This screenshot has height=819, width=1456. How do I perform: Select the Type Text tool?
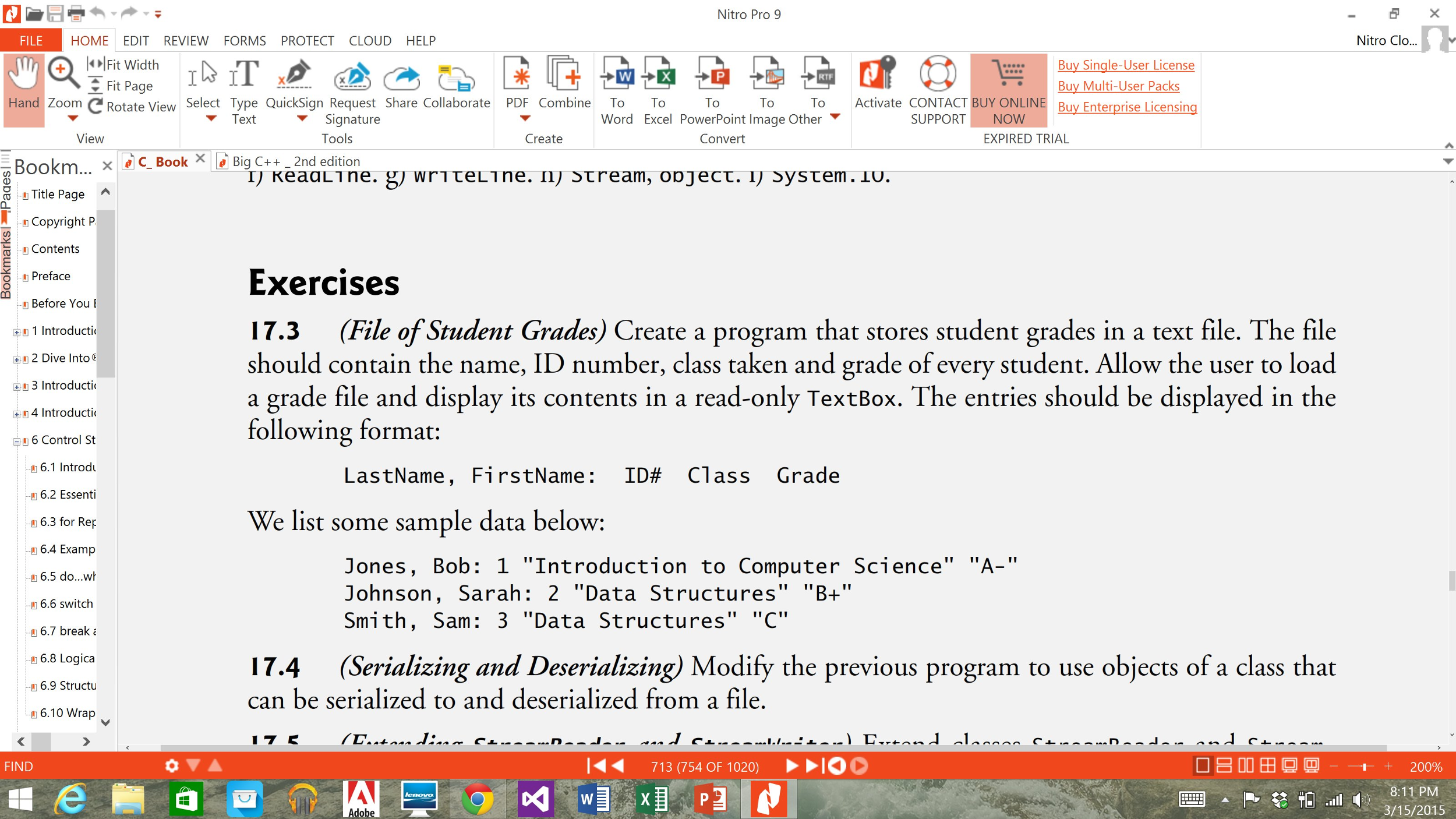(x=243, y=87)
